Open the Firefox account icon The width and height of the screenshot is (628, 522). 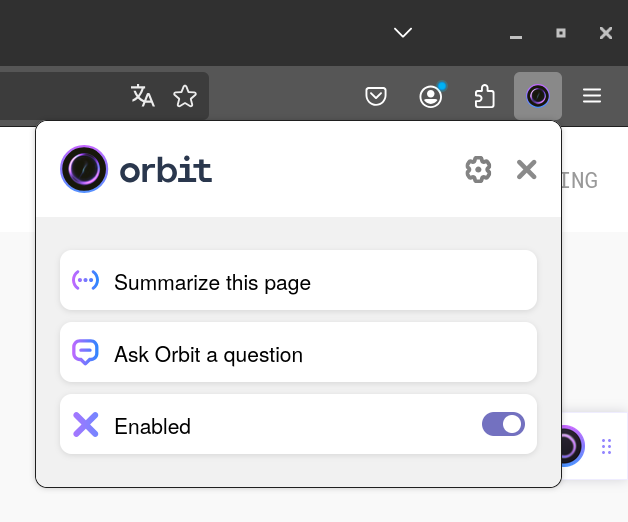click(x=431, y=96)
